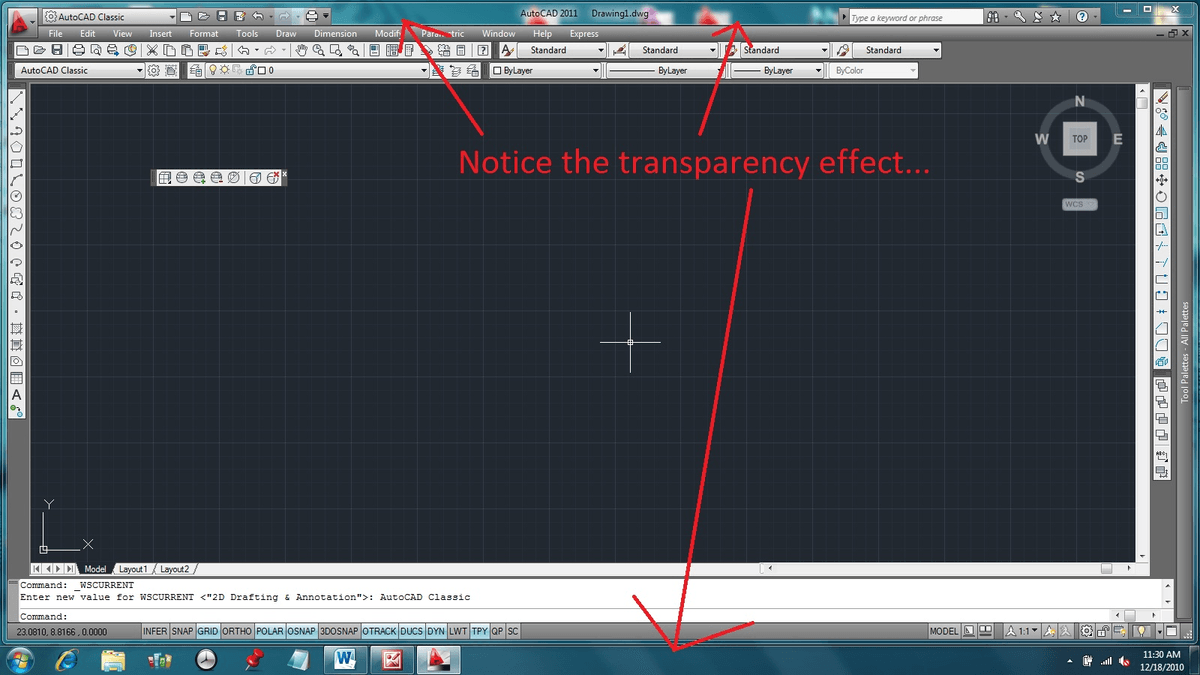The image size is (1200, 675).
Task: Click the MODEL space button
Action: (x=944, y=632)
